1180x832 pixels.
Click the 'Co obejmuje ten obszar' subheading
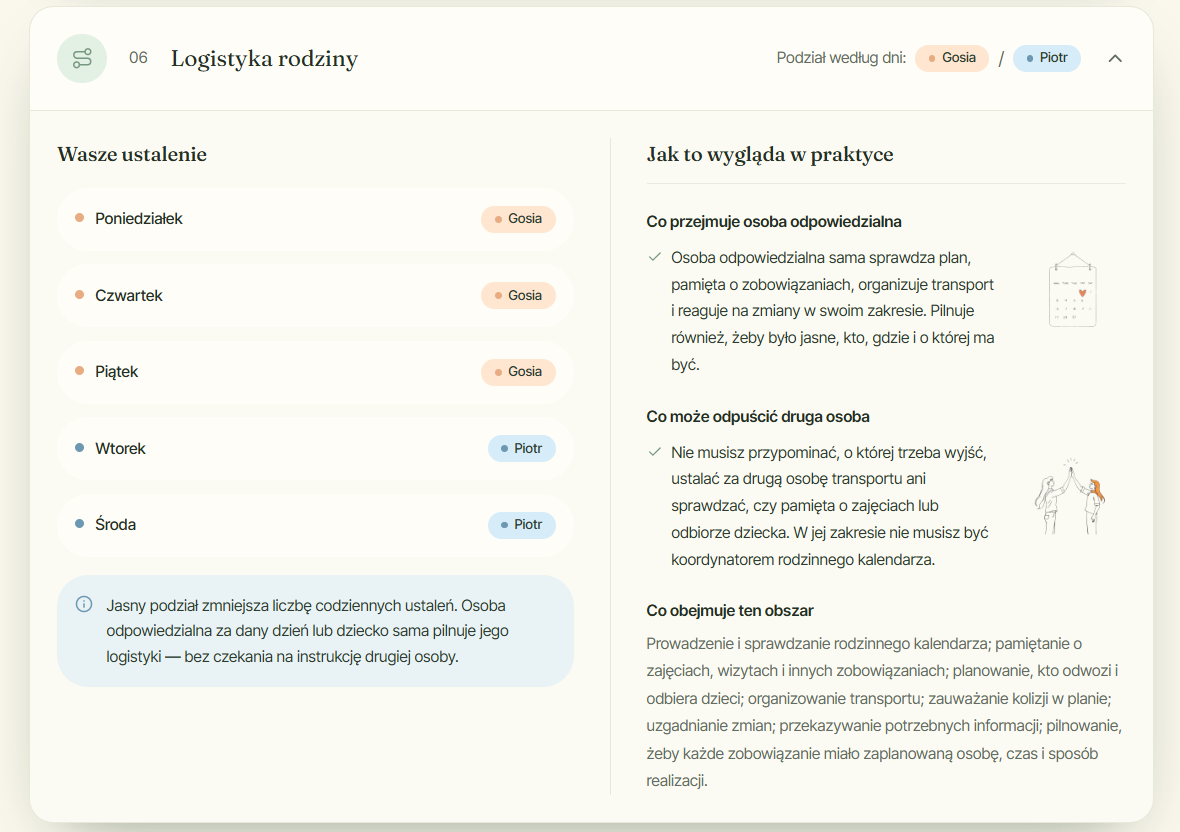click(730, 611)
